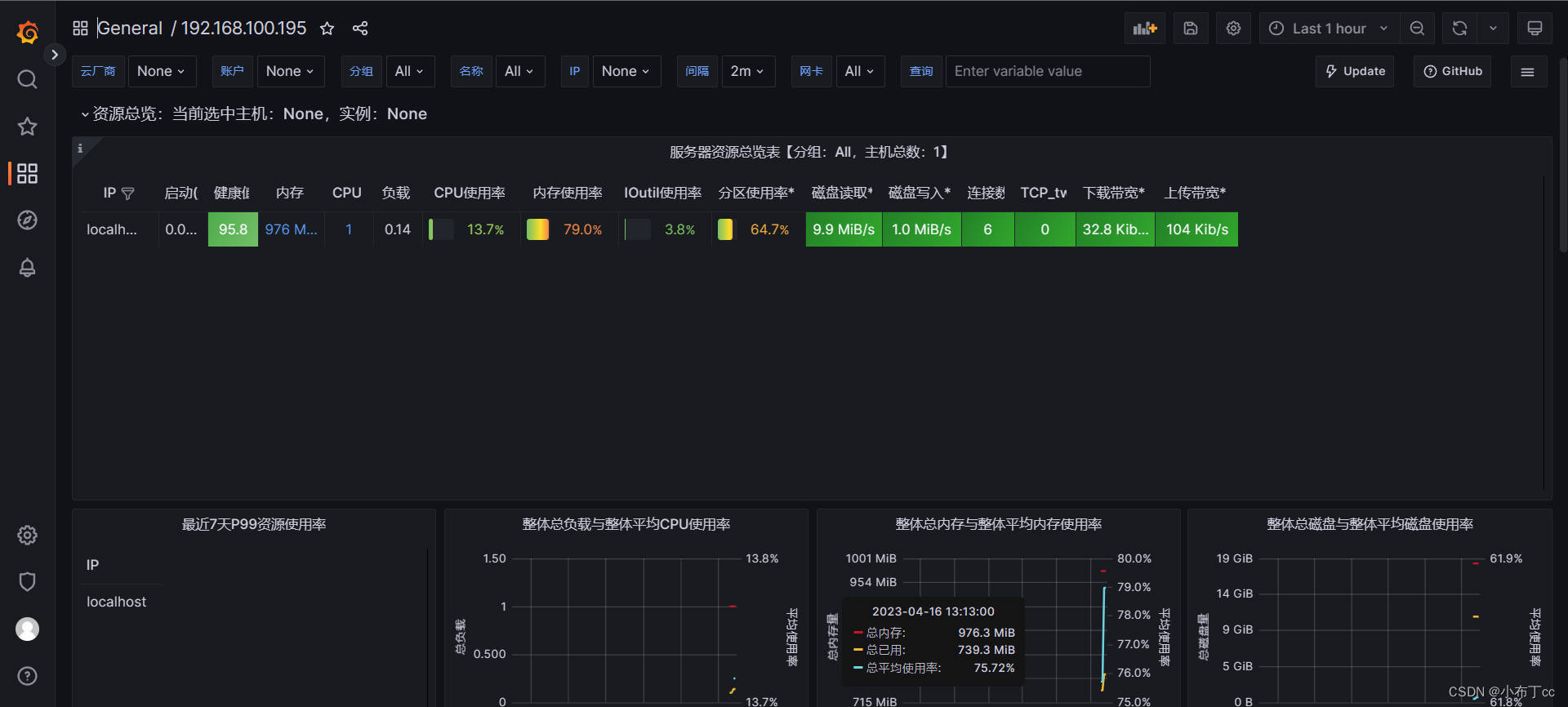Sort by the 内存使用率 column header

click(568, 193)
